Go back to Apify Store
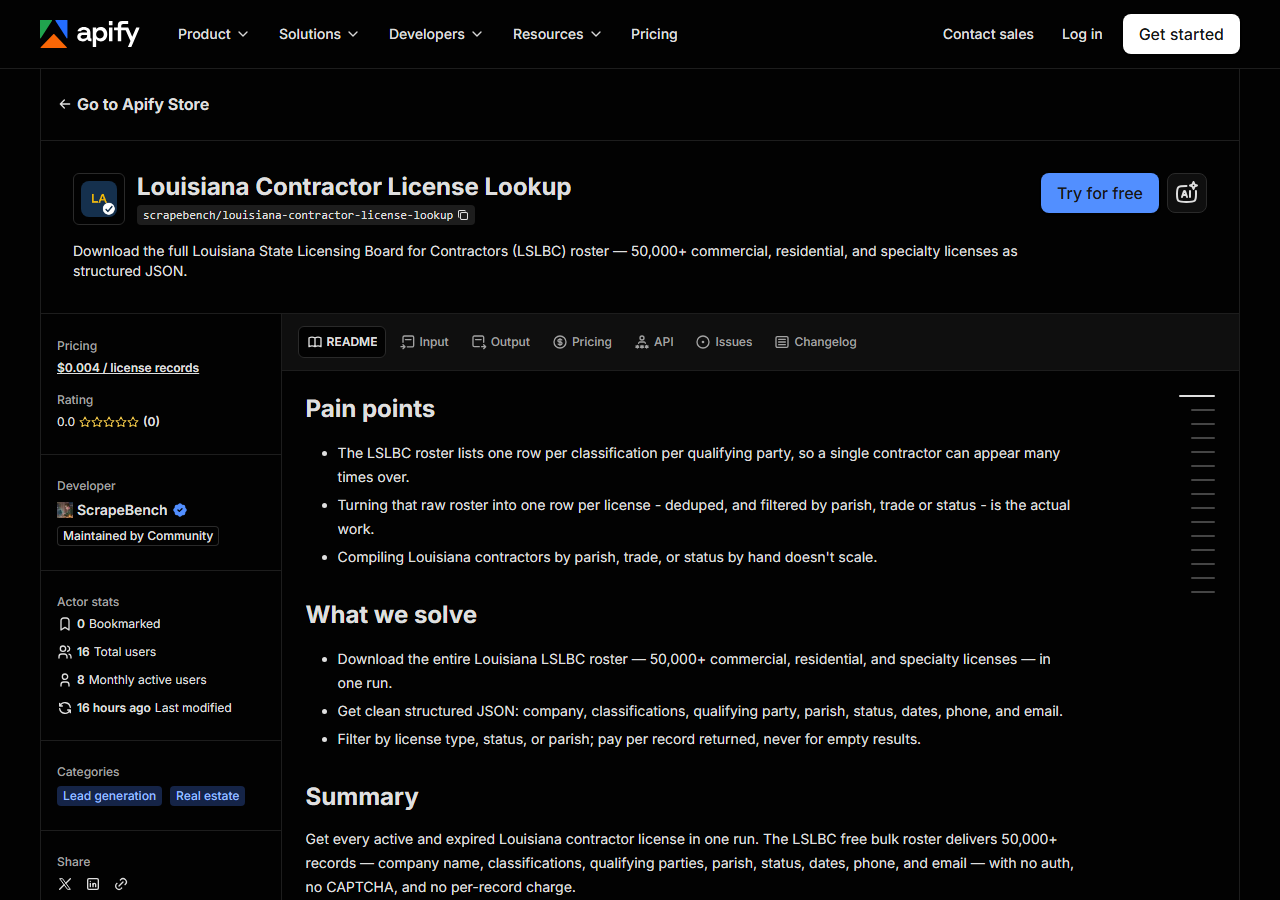Viewport: 1280px width, 900px height. pos(133,104)
